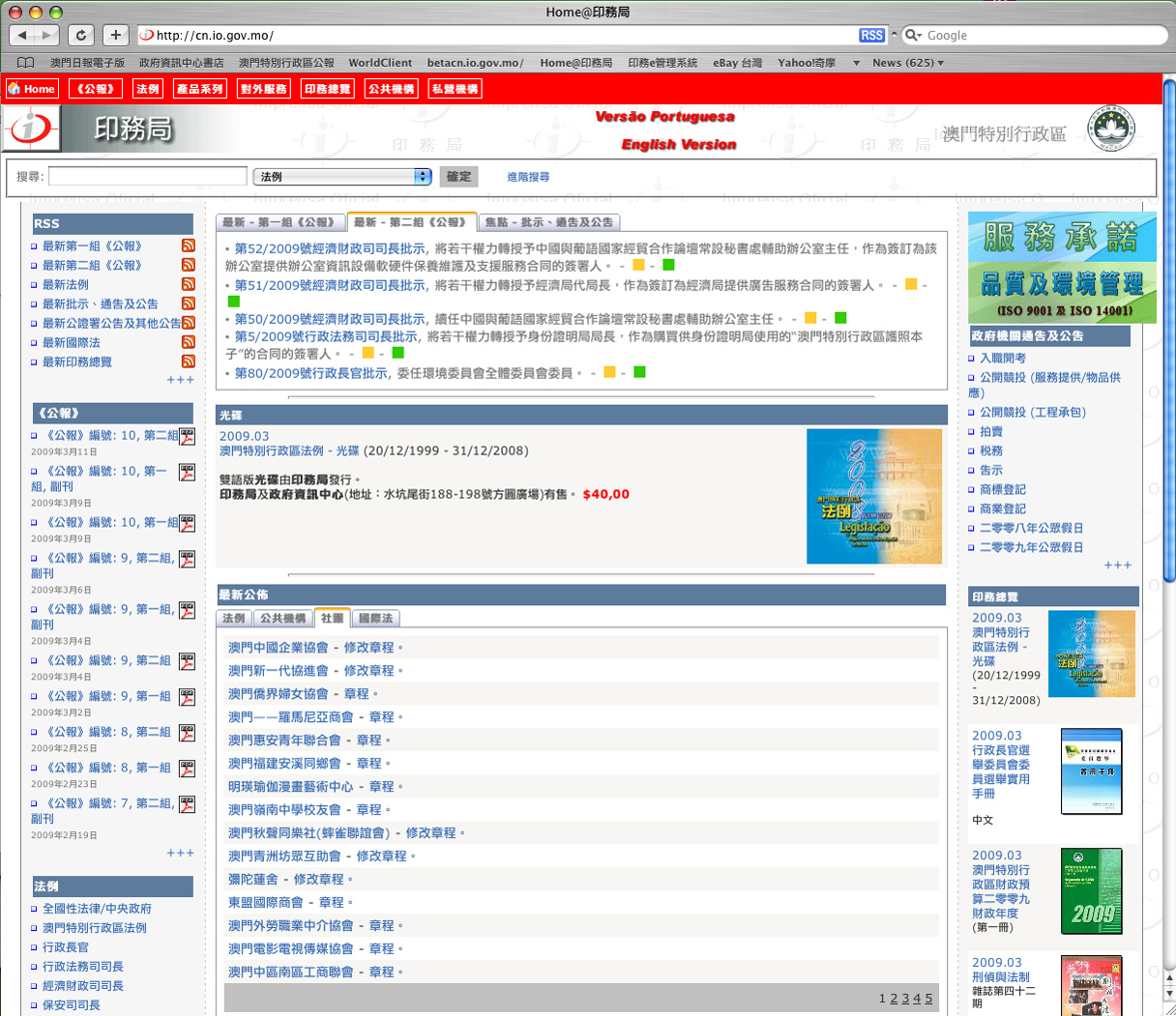The width and height of the screenshot is (1176, 1016).
Task: Click RSS icon beside 最新第一組《公報》
Action: point(189,246)
